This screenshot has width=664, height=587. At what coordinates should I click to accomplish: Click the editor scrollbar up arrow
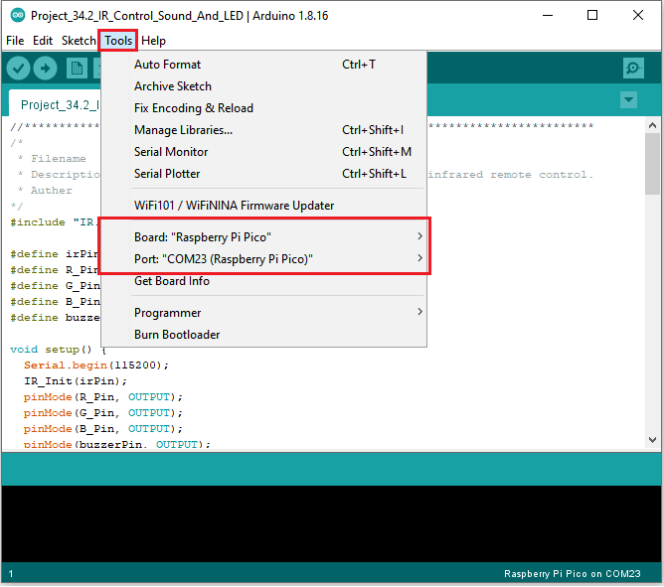coord(652,125)
